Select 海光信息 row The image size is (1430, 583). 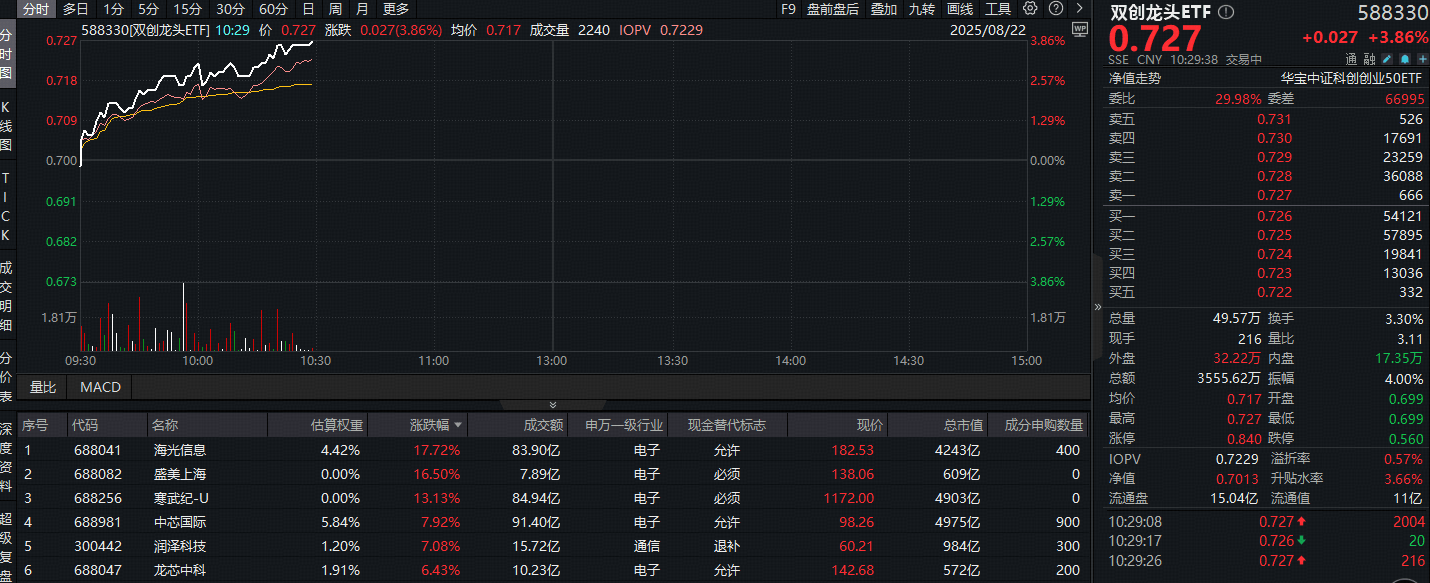tap(552, 450)
